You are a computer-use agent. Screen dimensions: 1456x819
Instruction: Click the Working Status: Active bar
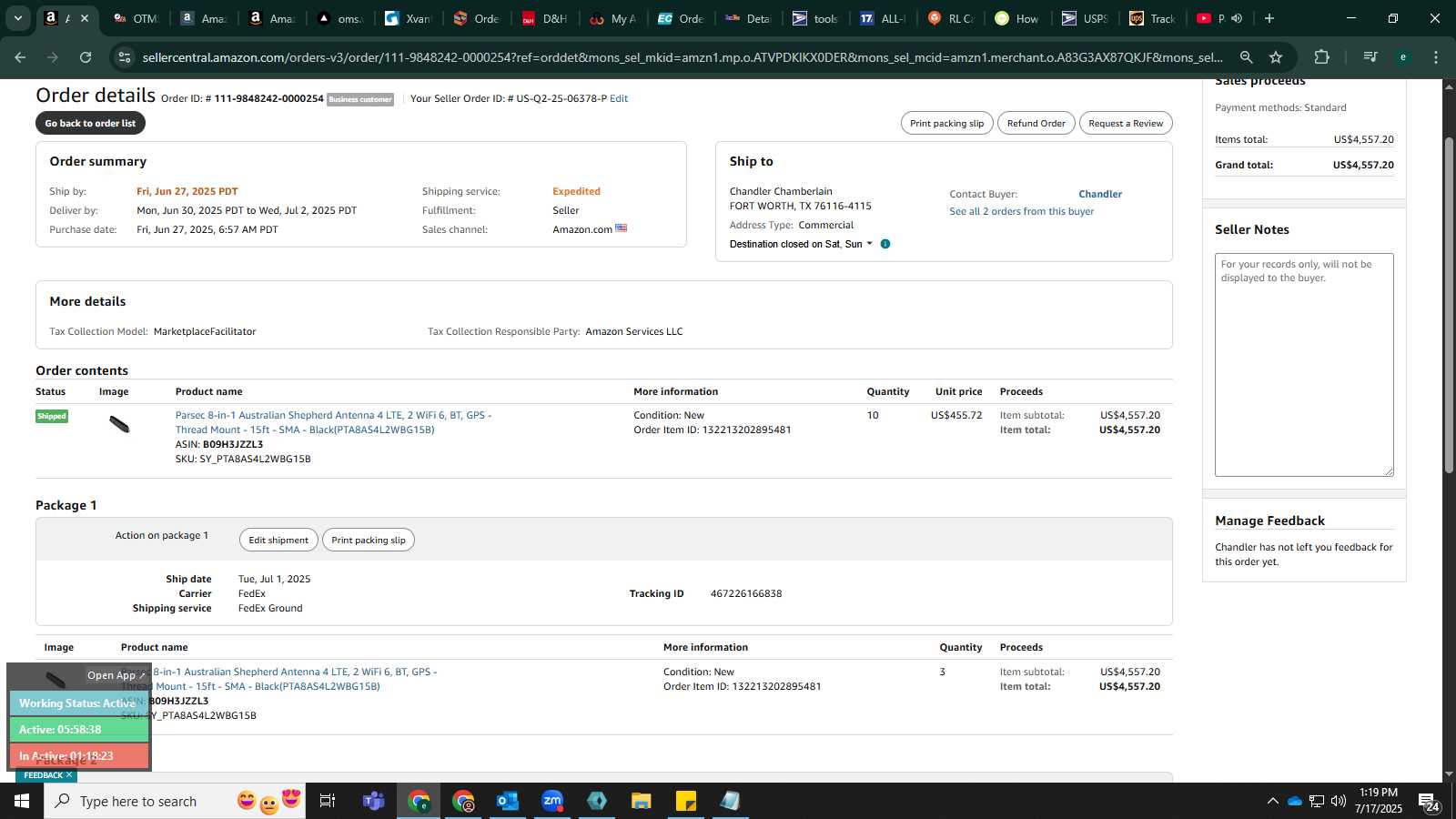tap(79, 703)
